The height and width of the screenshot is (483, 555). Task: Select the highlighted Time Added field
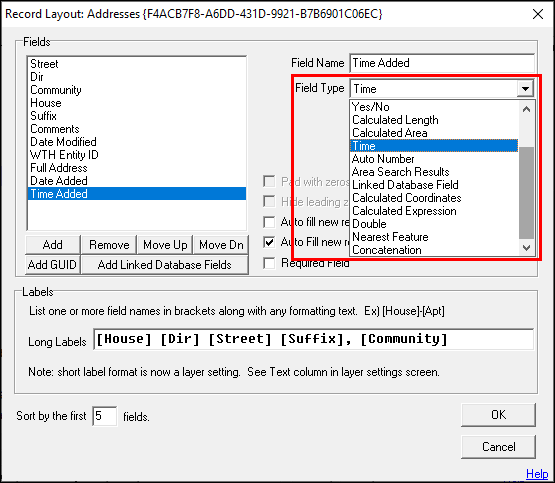(137, 194)
